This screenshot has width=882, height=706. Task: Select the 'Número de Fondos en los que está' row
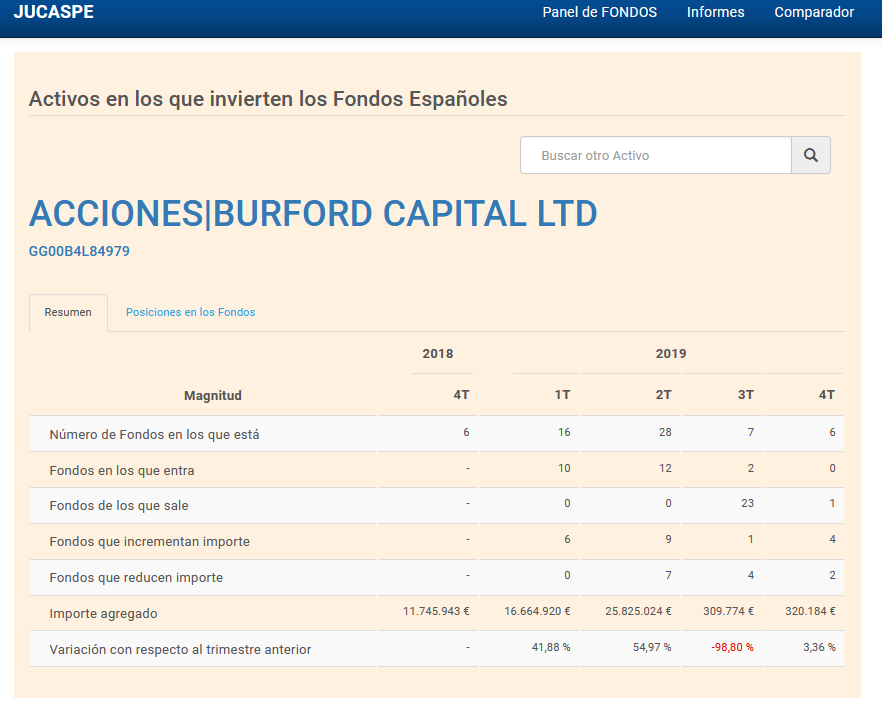[x=154, y=434]
